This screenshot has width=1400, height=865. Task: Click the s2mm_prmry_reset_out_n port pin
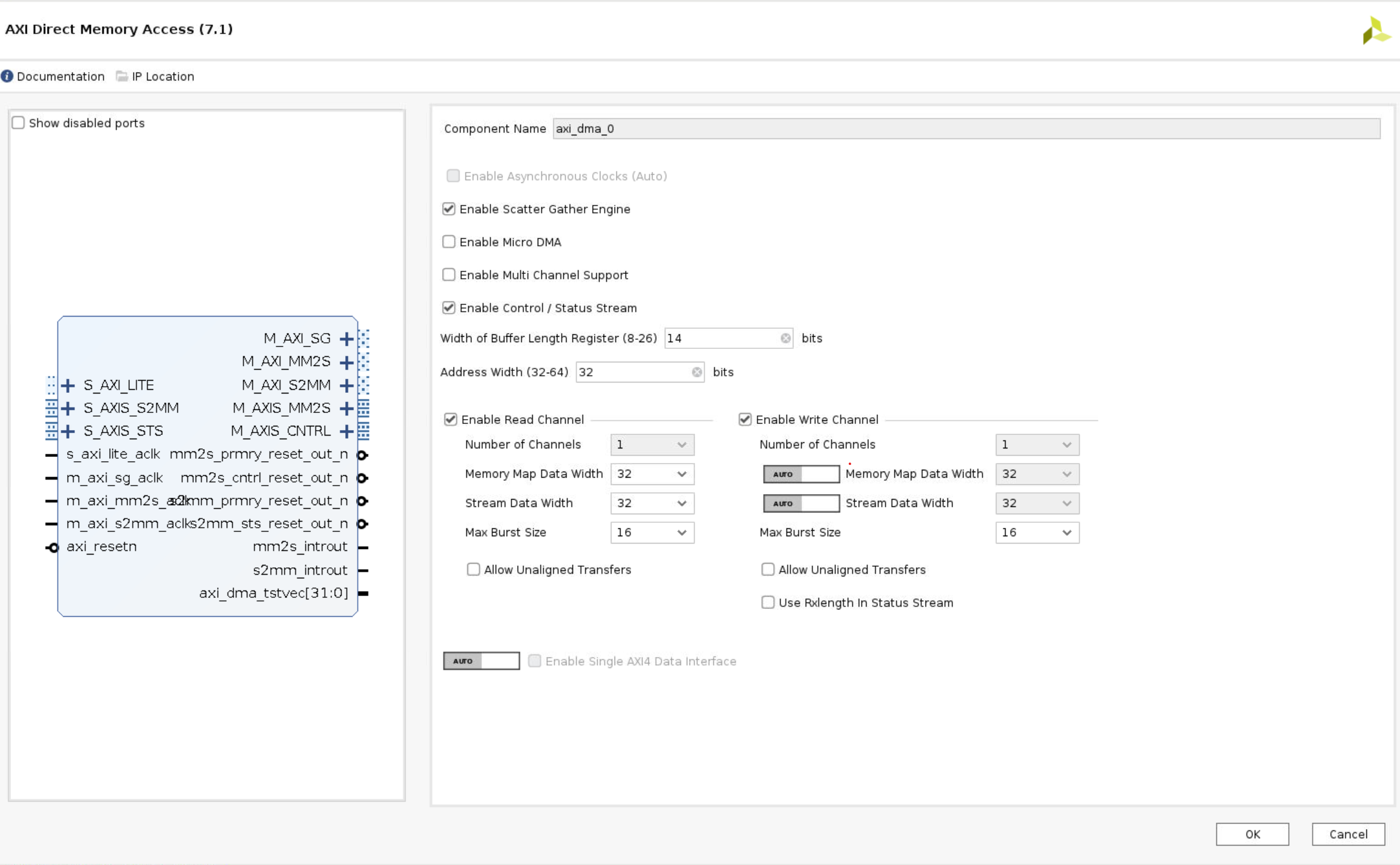coord(362,501)
